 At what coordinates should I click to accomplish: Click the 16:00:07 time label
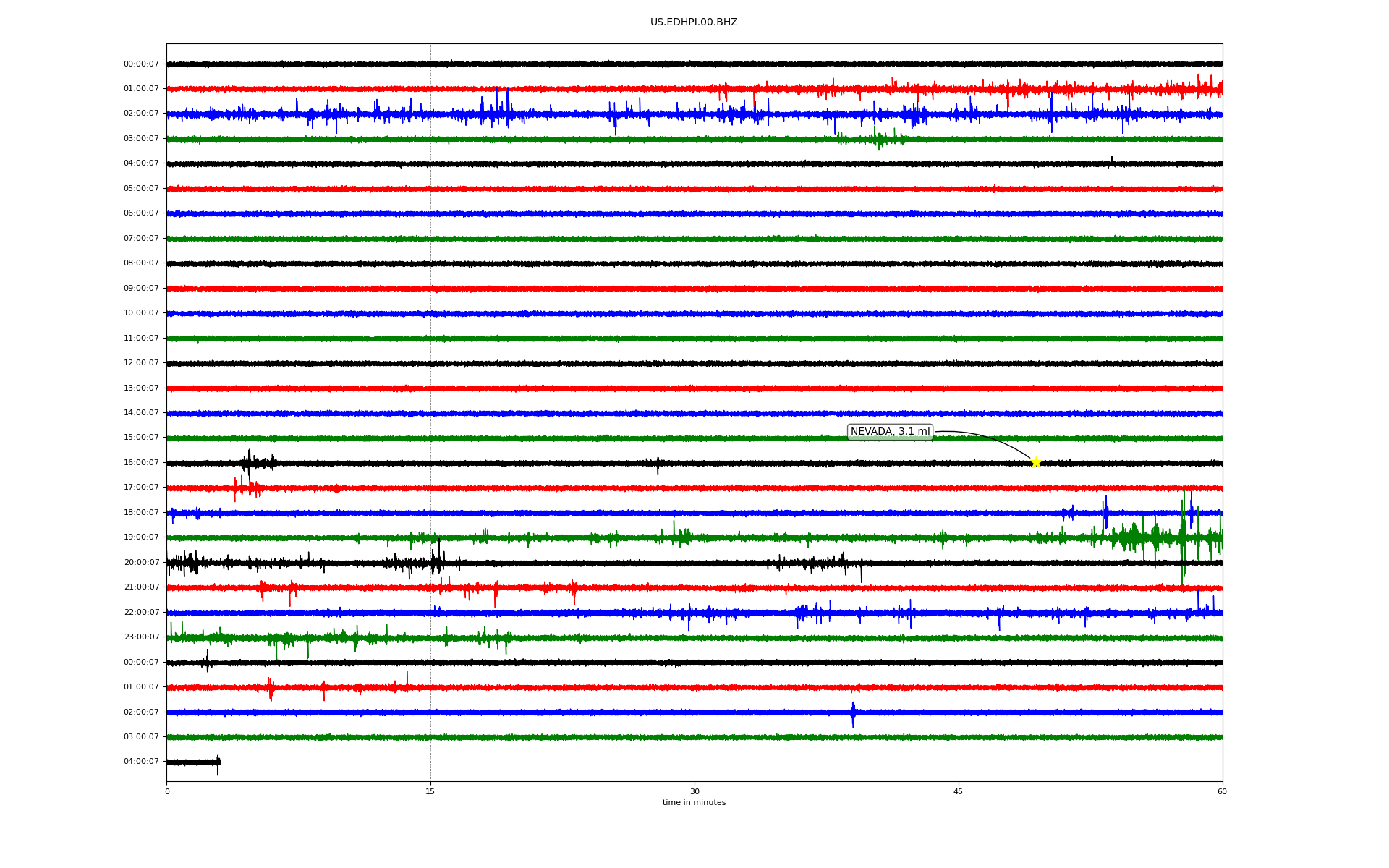[141, 463]
